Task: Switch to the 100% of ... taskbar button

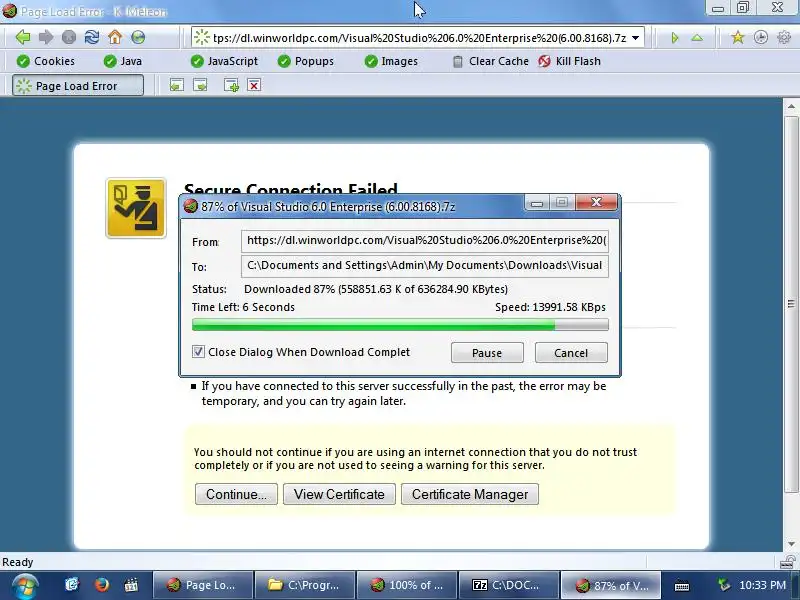Action: click(407, 585)
